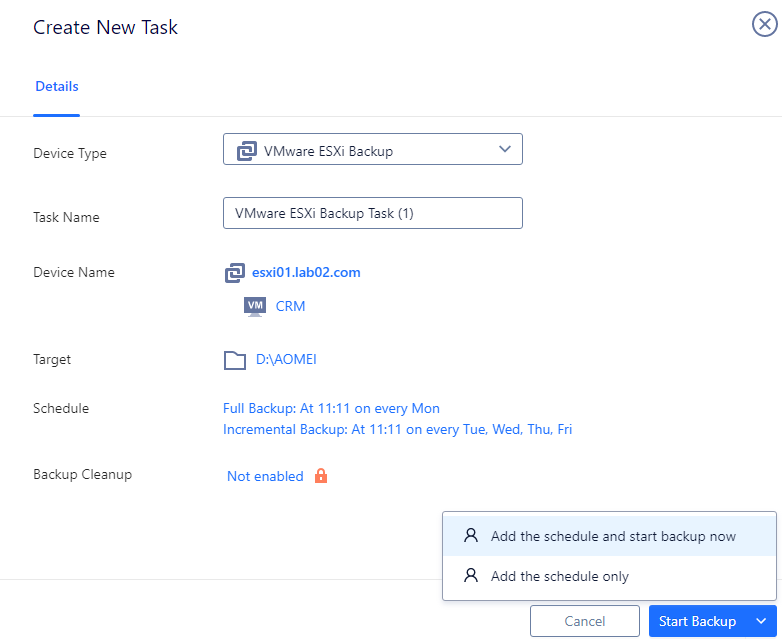Click user icon beside Add the schedule only
This screenshot has width=782, height=644.
(471, 576)
